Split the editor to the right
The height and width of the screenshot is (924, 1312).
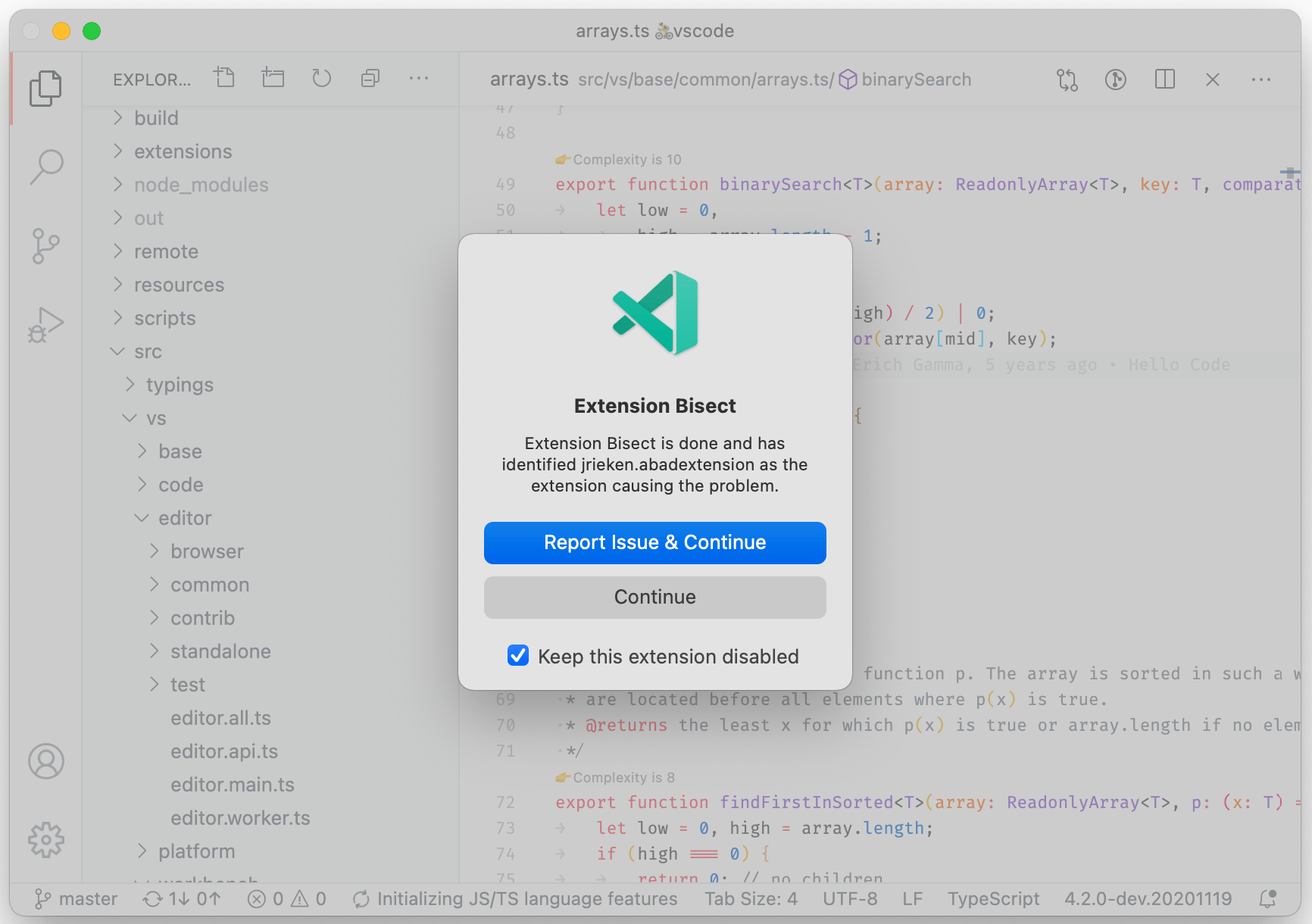[x=1164, y=80]
